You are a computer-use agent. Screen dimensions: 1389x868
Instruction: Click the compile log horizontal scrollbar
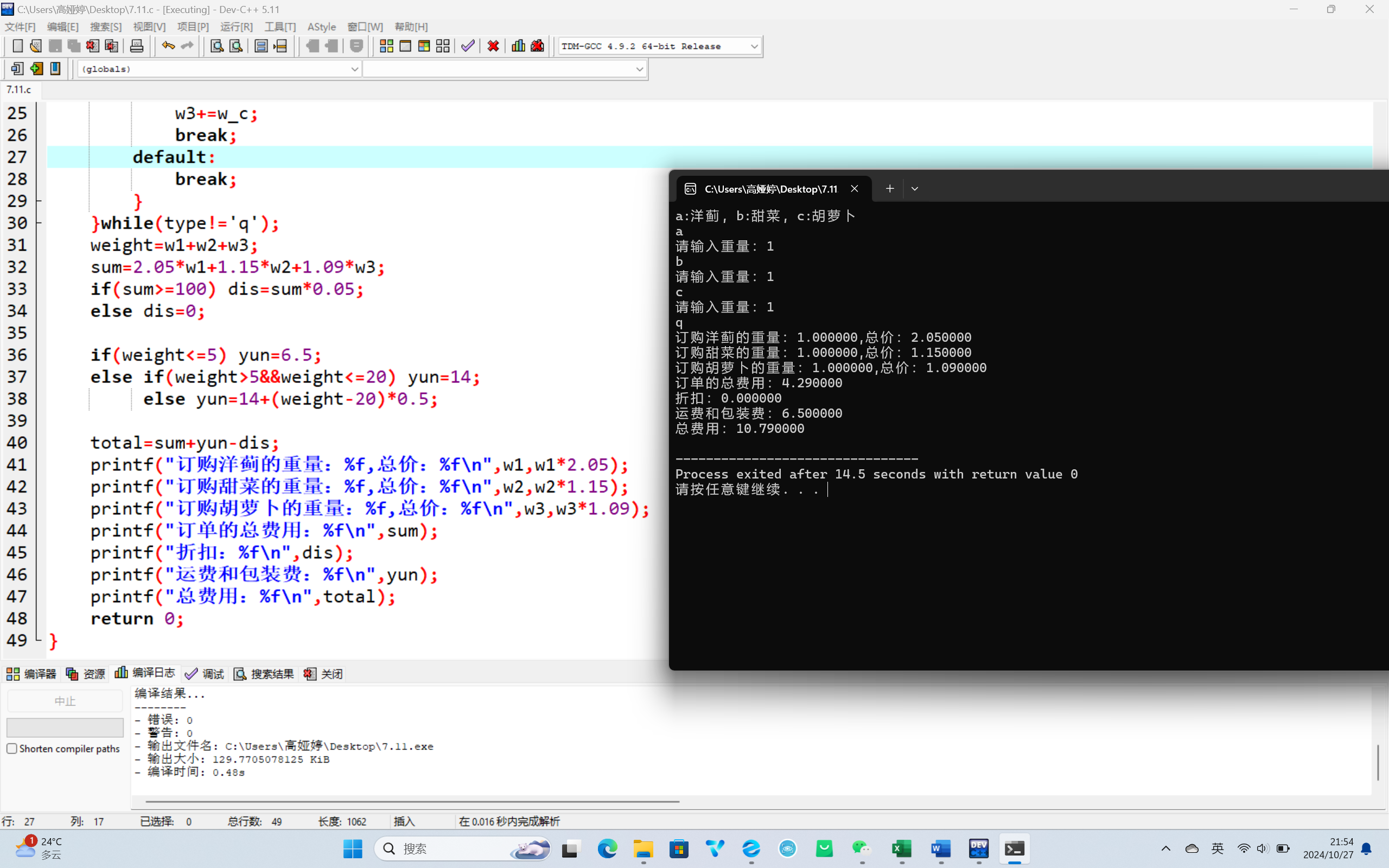pos(412,801)
